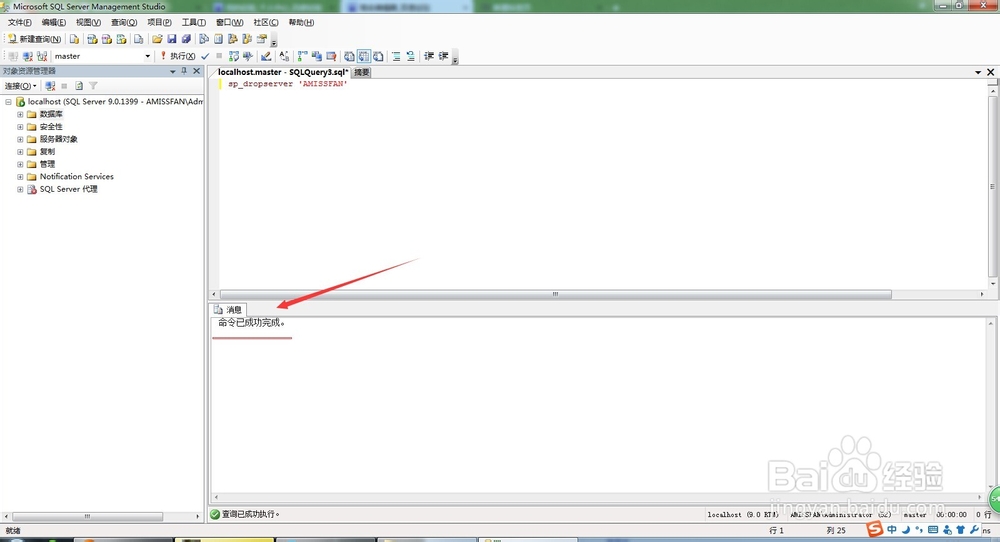Open a new SQL Server Mobile query
Screen dimensions: 1000x542
[x=138, y=39]
